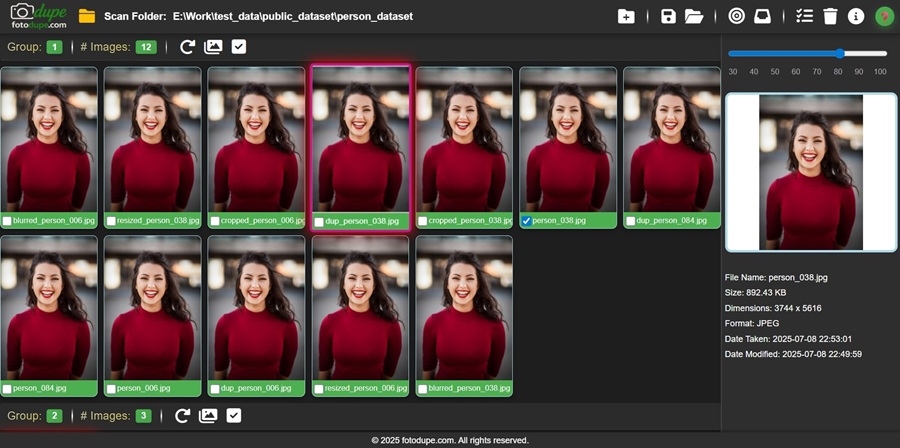The width and height of the screenshot is (900, 448).
Task: Select the highlighted dup_person_038.jpg thumbnail
Action: coord(360,139)
